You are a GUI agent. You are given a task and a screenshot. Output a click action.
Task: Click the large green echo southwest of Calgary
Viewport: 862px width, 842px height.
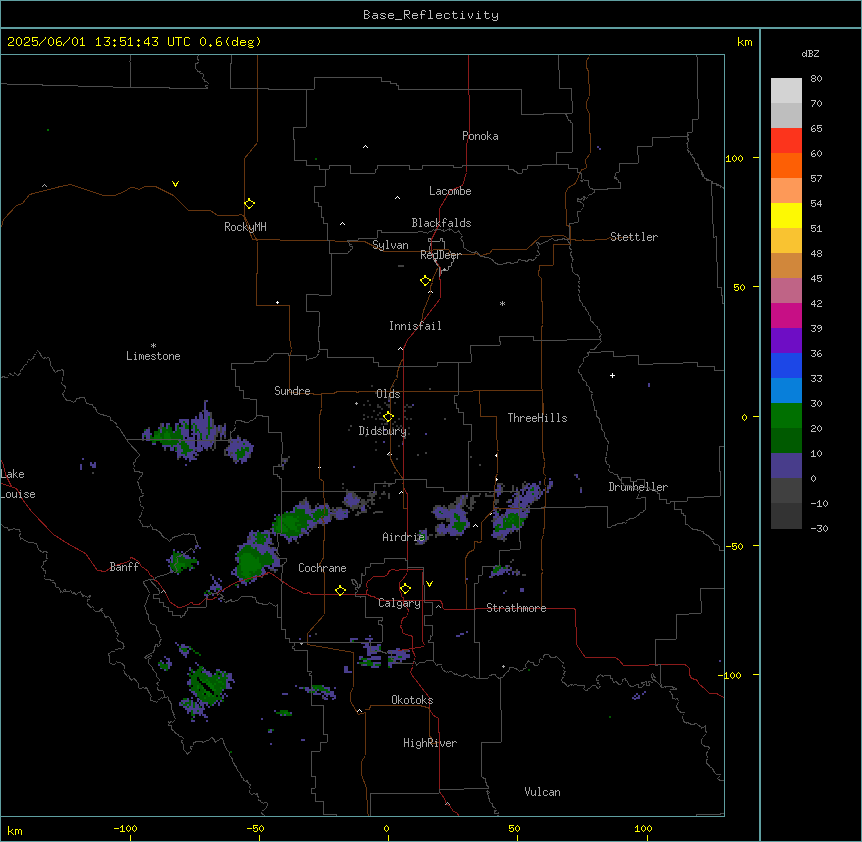208,686
